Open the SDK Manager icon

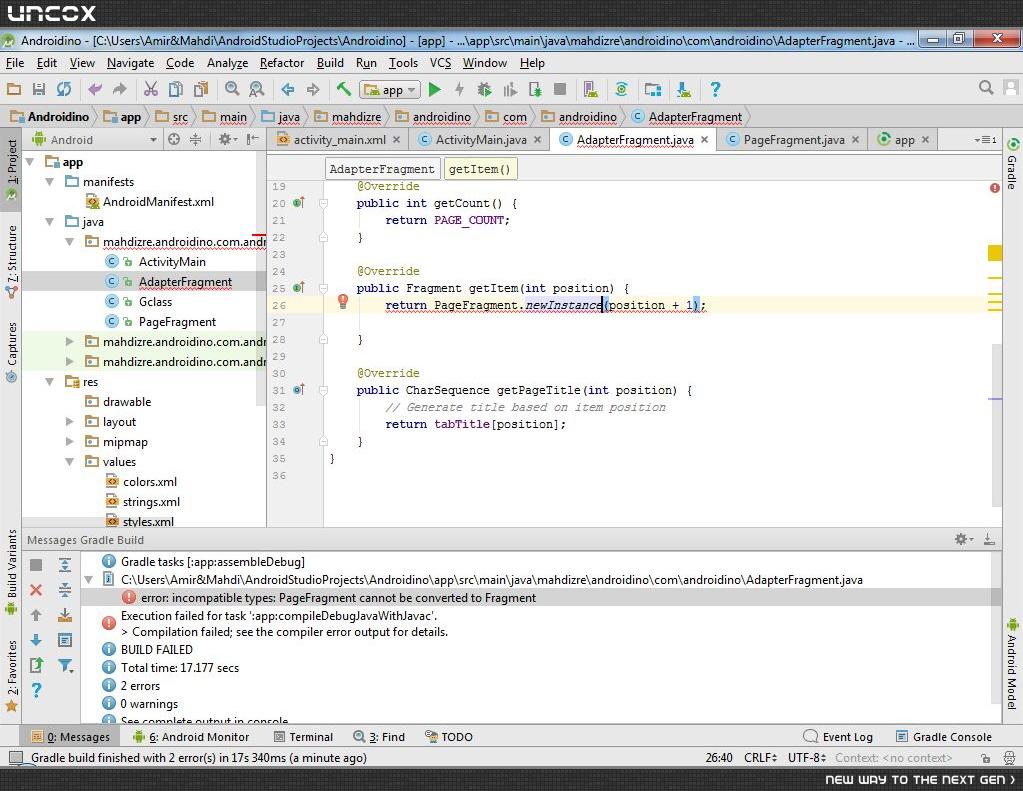coord(684,89)
